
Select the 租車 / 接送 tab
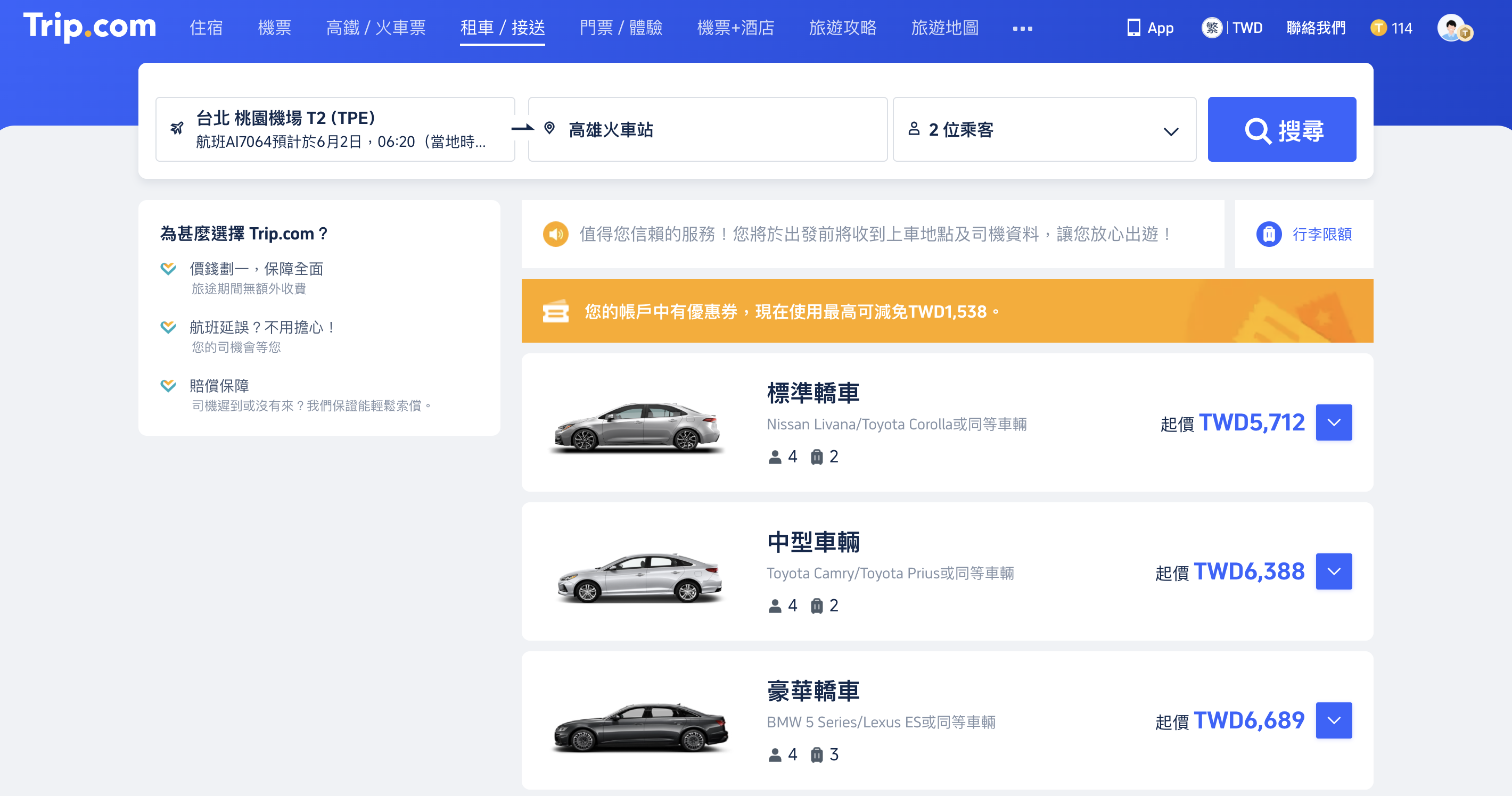[x=503, y=28]
